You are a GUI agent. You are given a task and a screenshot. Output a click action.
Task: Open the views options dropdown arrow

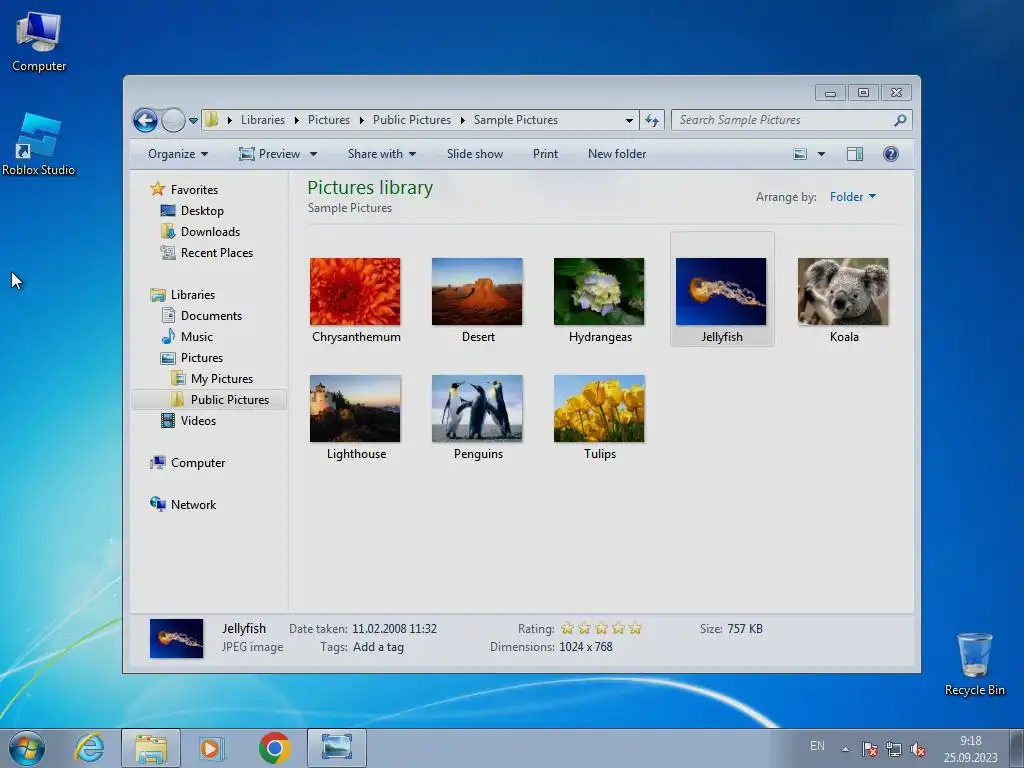click(822, 154)
